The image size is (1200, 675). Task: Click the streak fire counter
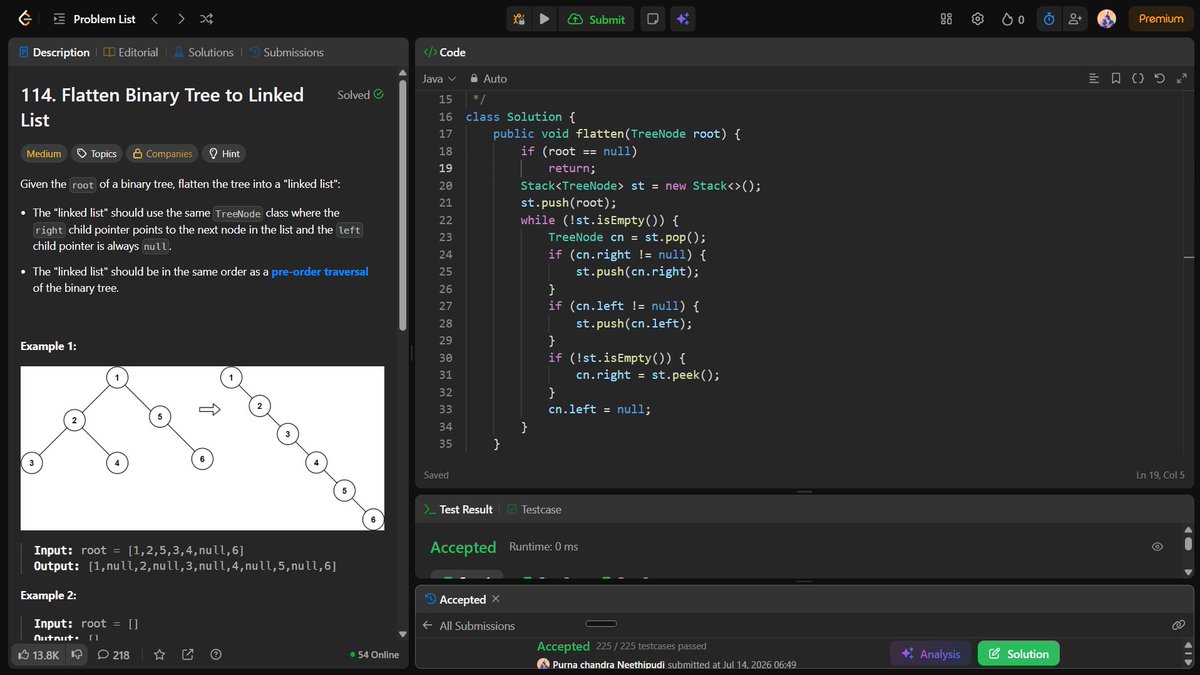pos(1013,19)
